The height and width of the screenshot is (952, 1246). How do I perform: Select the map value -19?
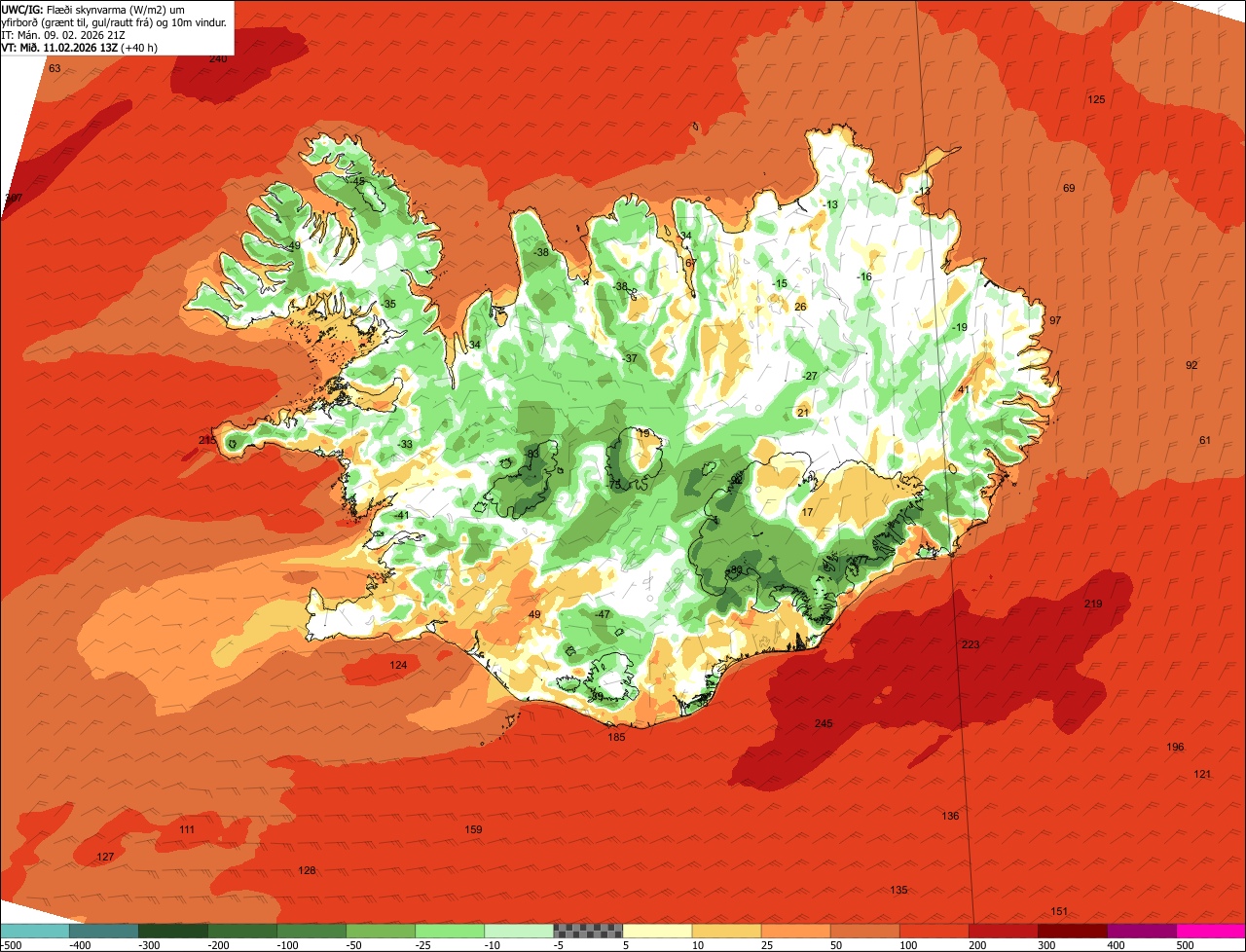point(960,327)
